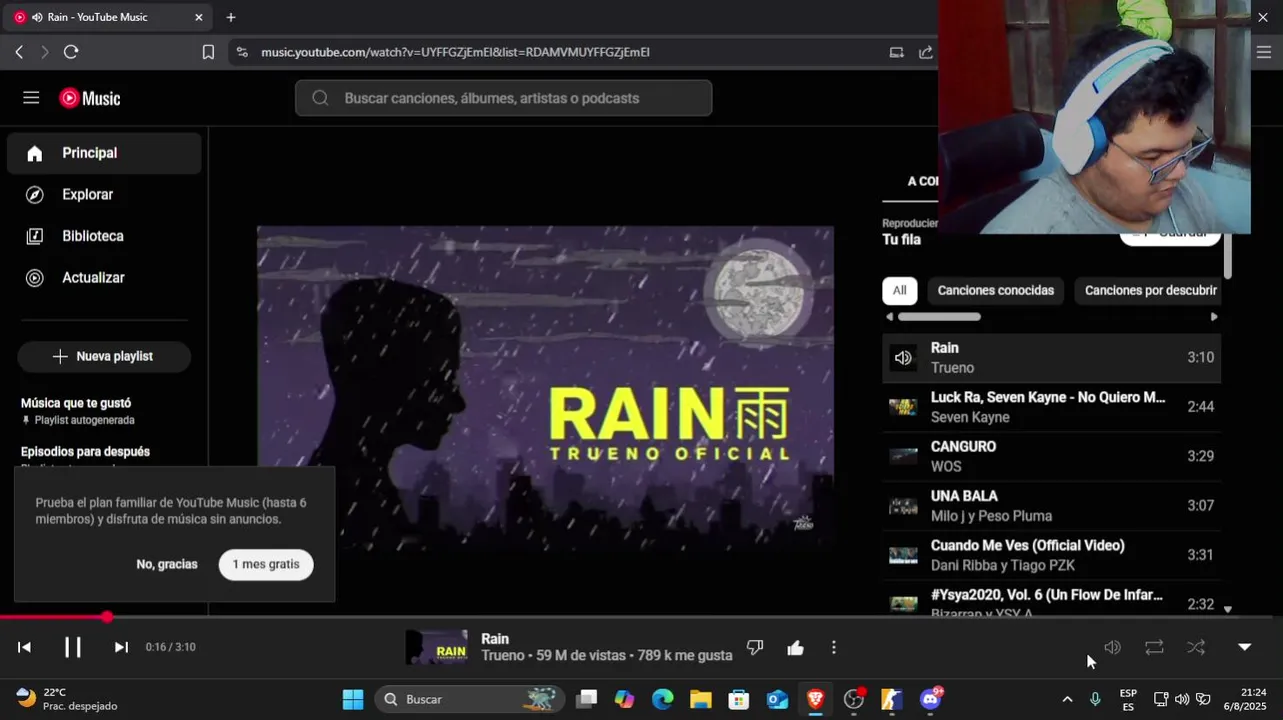Create a Nueva playlist
Viewport: 1283px width, 720px height.
click(104, 356)
